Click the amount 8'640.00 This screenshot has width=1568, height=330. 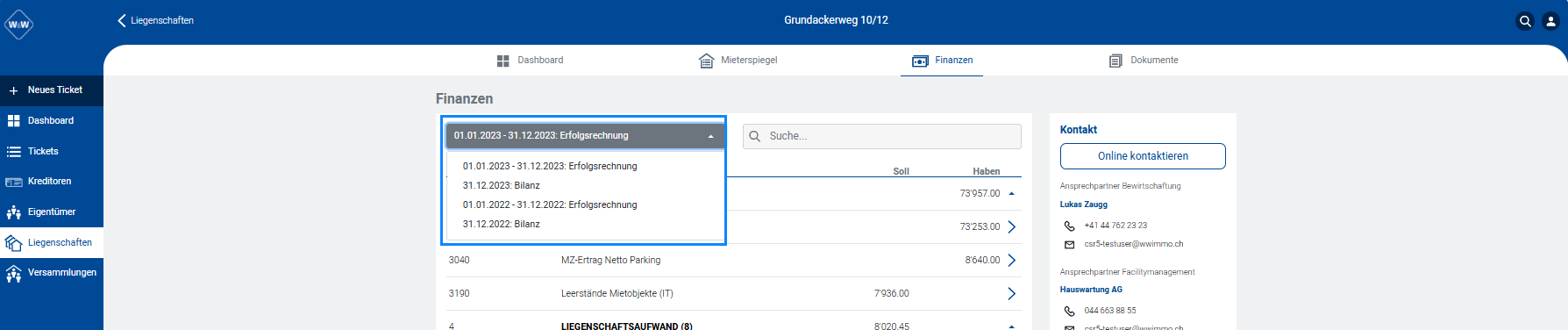(x=982, y=261)
